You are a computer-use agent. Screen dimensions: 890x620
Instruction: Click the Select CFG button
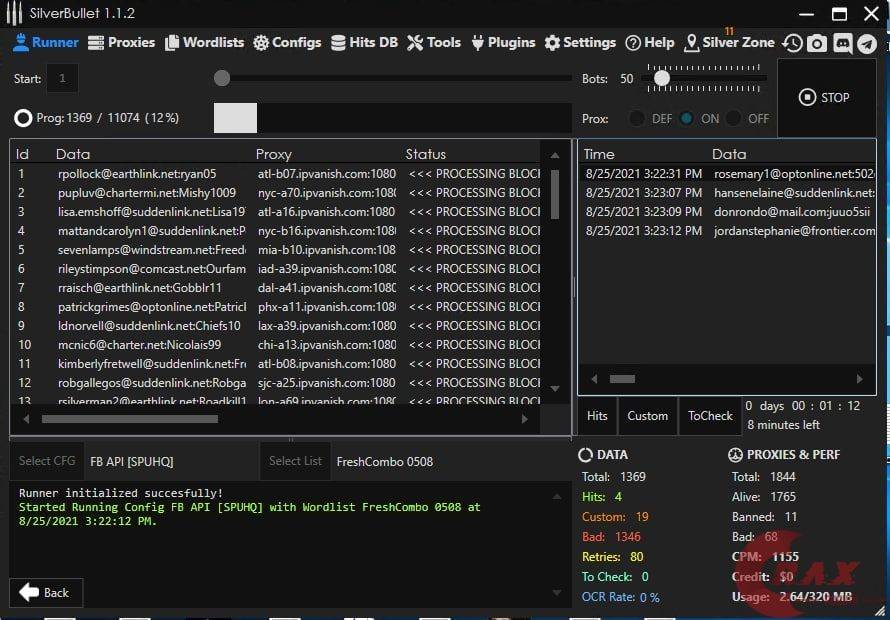47,461
